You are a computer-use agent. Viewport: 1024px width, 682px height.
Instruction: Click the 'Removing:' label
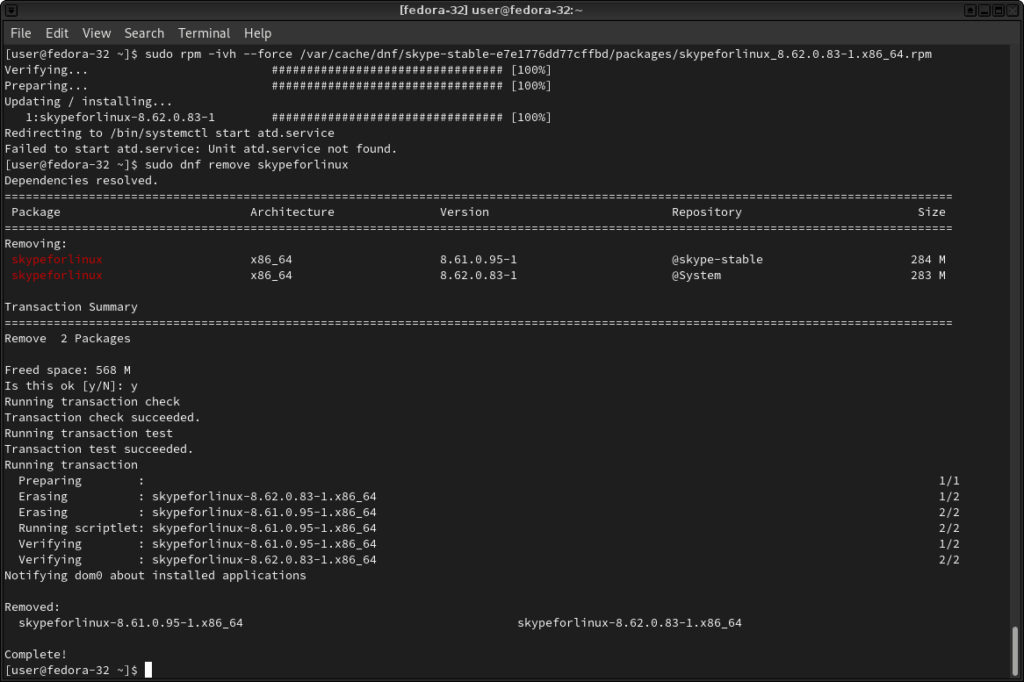click(x=35, y=244)
